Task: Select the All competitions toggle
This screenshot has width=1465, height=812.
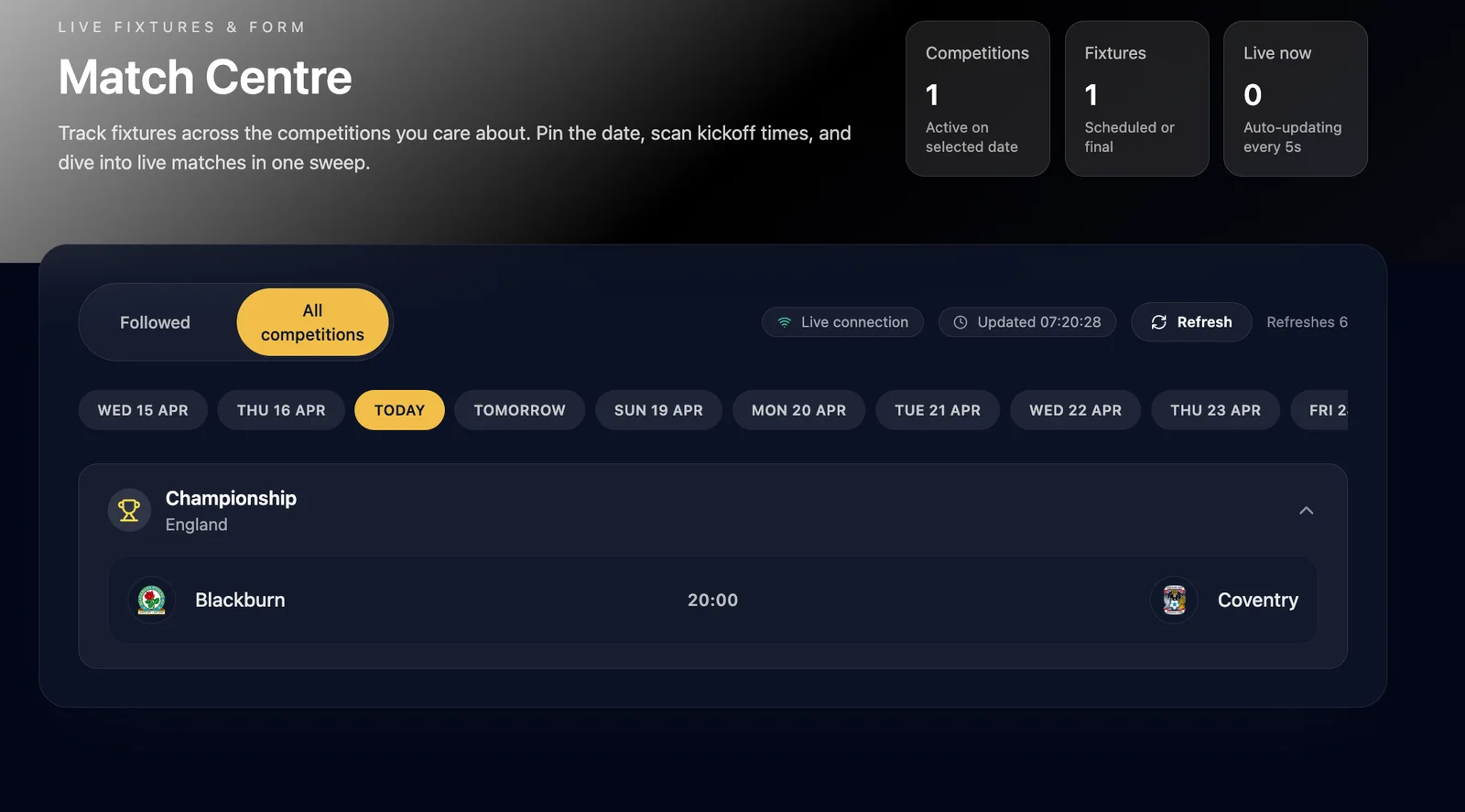Action: [312, 322]
